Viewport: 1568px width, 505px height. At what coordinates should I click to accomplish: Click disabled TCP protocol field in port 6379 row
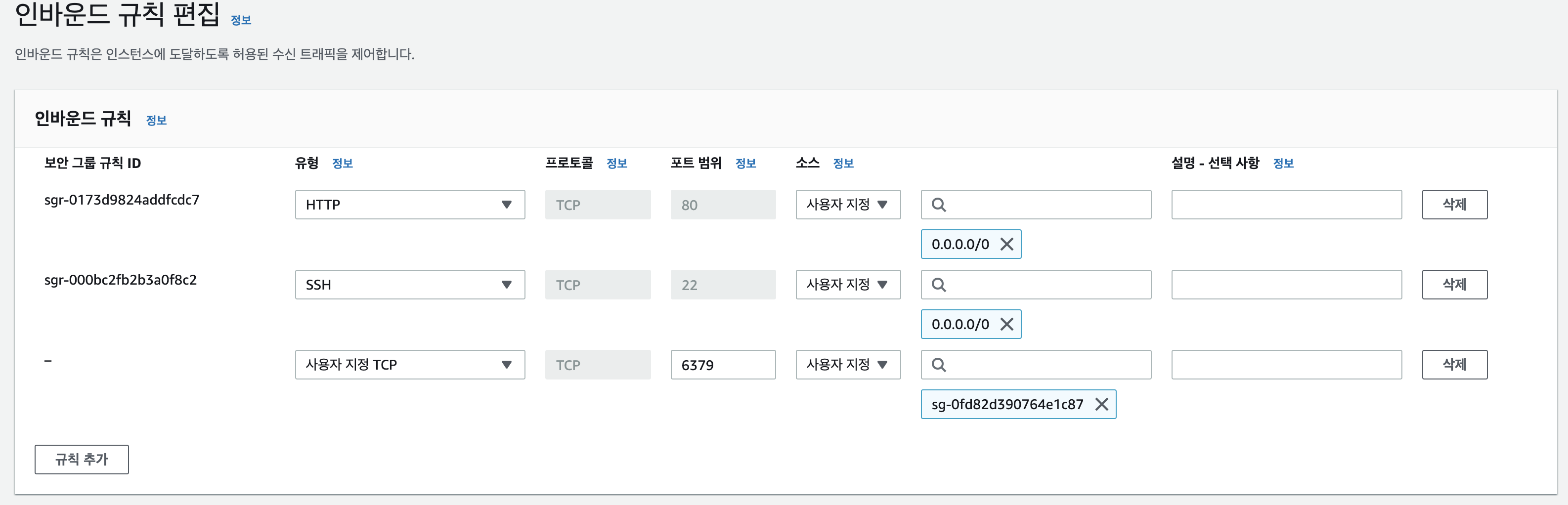(x=598, y=365)
